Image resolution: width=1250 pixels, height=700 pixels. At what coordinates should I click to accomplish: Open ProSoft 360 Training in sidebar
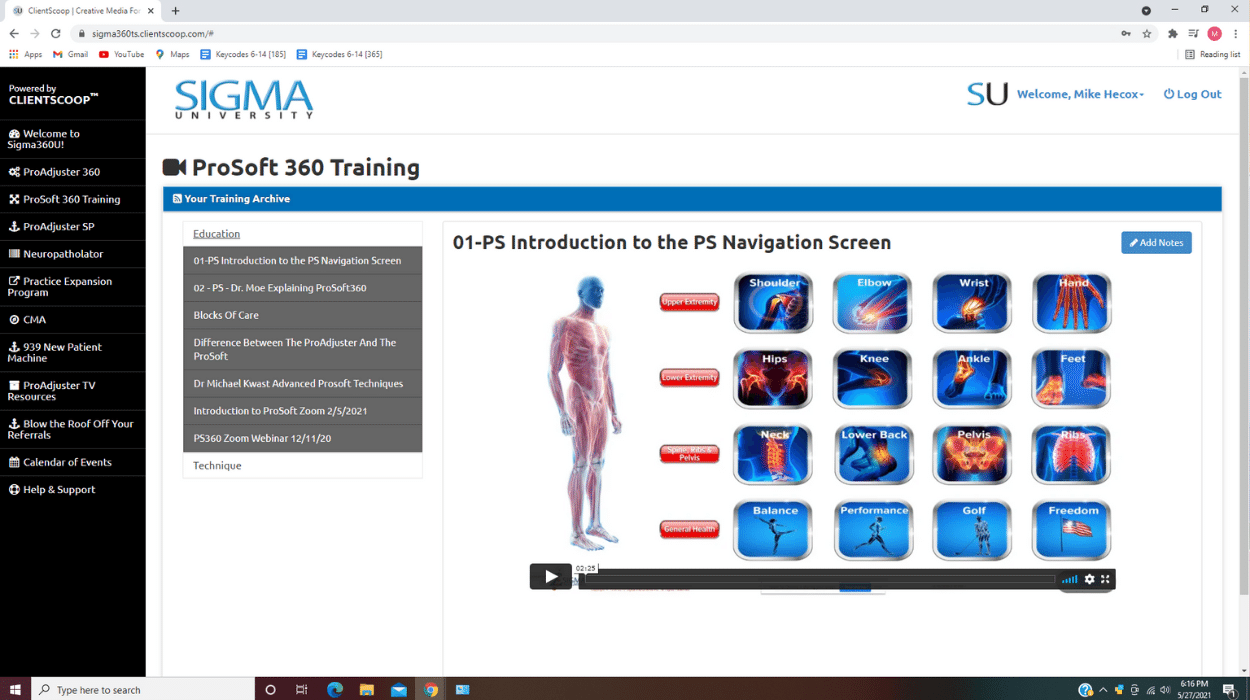[x=72, y=199]
